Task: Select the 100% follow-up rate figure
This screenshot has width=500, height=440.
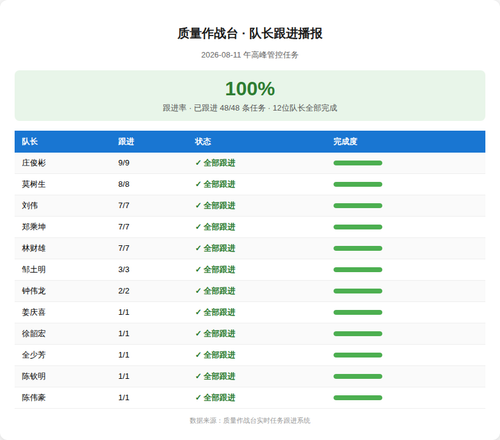Action: (x=250, y=89)
